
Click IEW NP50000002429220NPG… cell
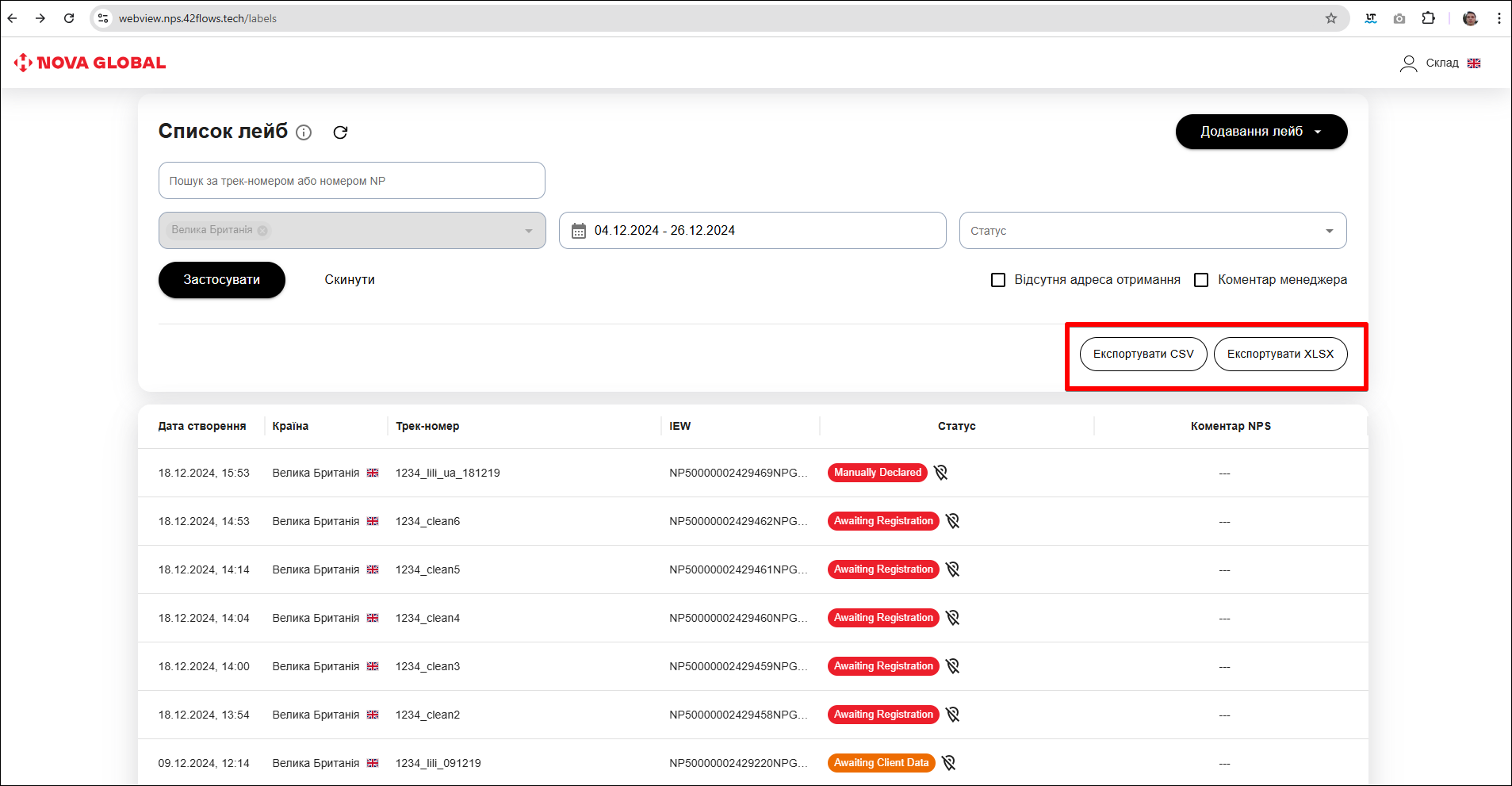point(739,763)
